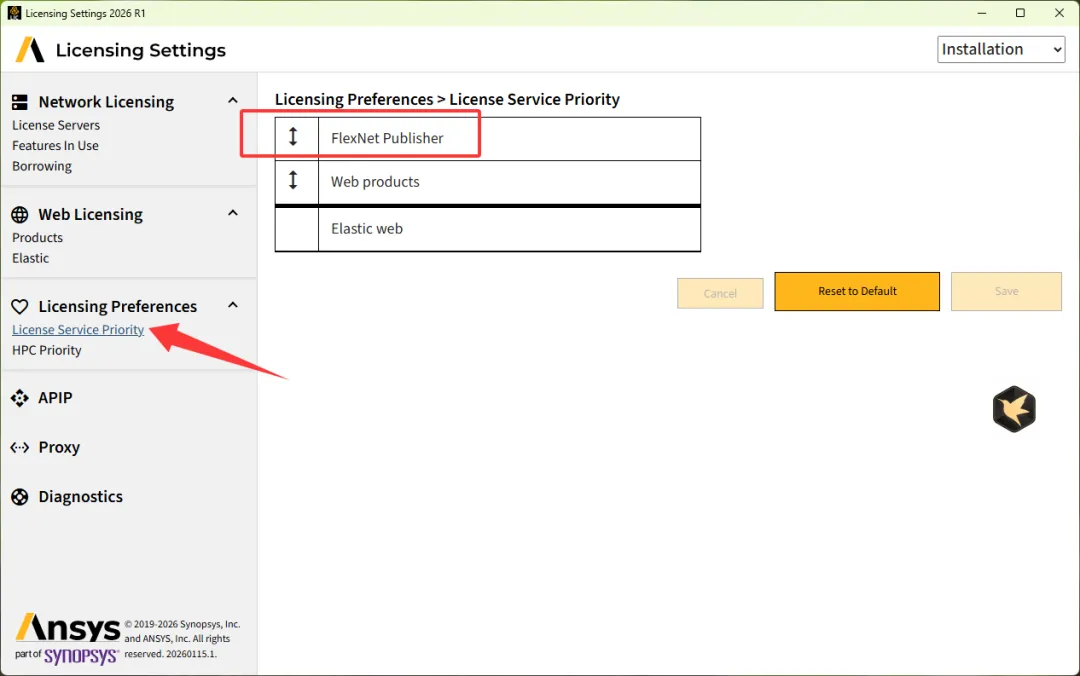Viewport: 1080px width, 676px height.
Task: Open the Borrowing page
Action: click(42, 166)
